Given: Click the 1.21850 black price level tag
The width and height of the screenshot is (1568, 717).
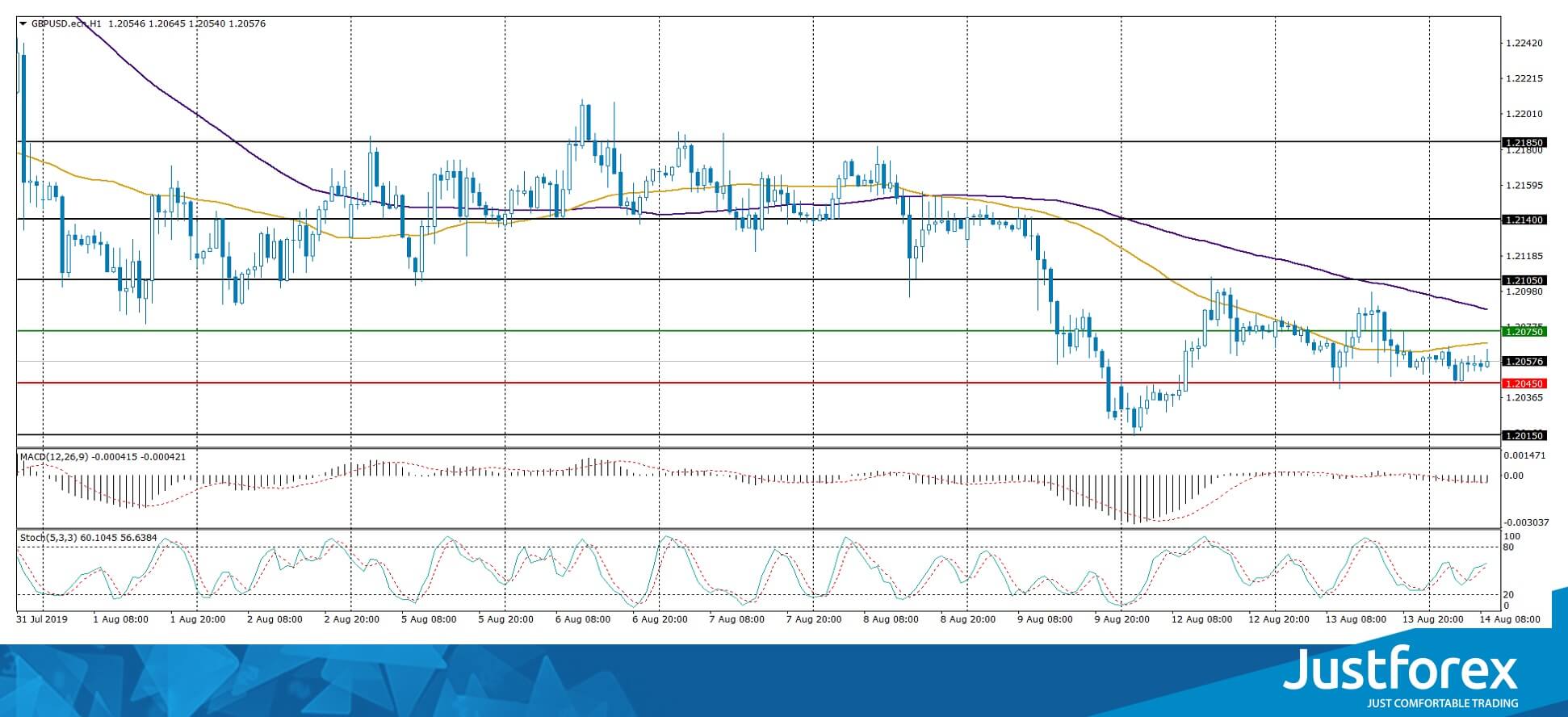Looking at the screenshot, I should [1524, 143].
